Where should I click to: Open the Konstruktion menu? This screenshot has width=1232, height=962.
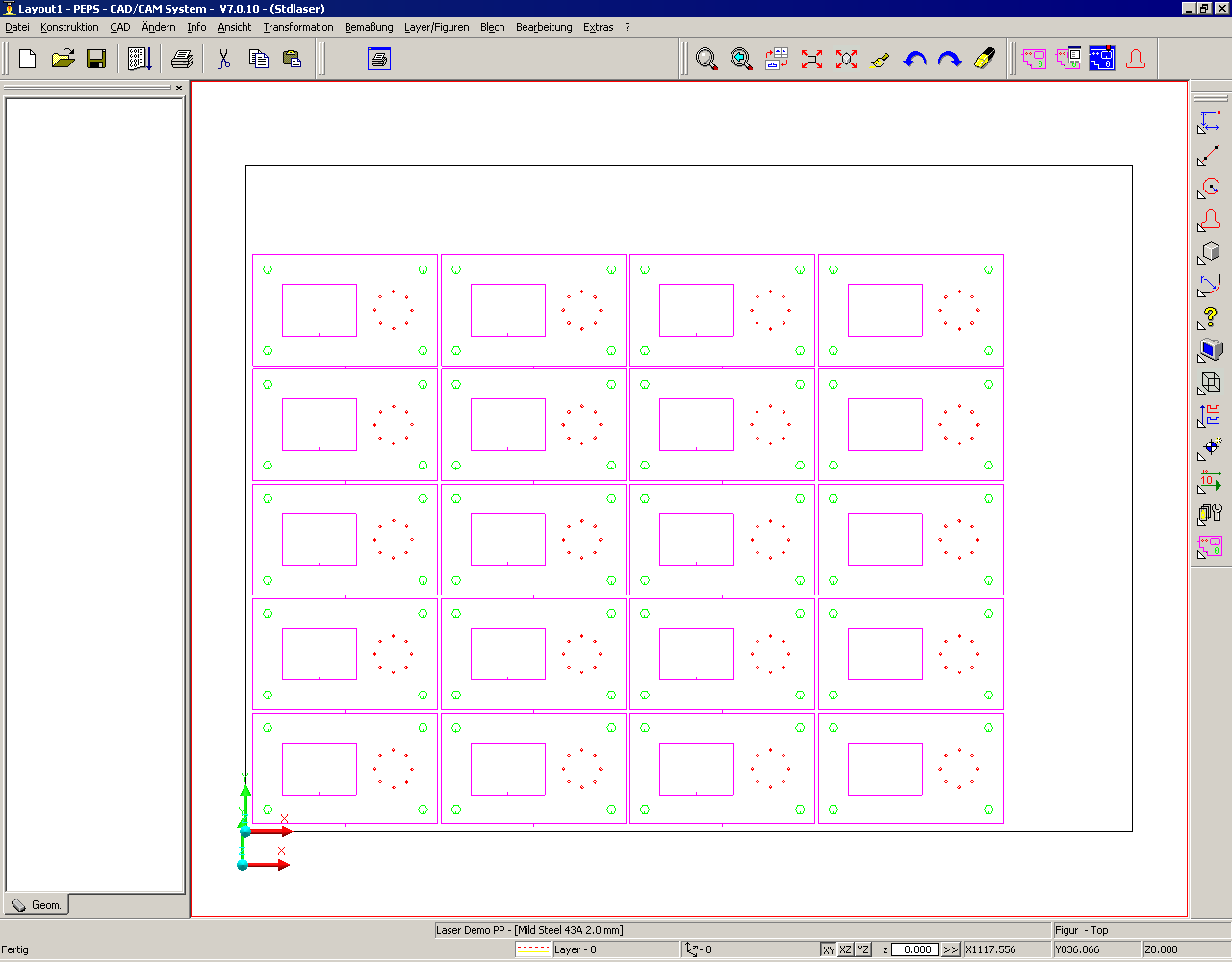click(69, 27)
